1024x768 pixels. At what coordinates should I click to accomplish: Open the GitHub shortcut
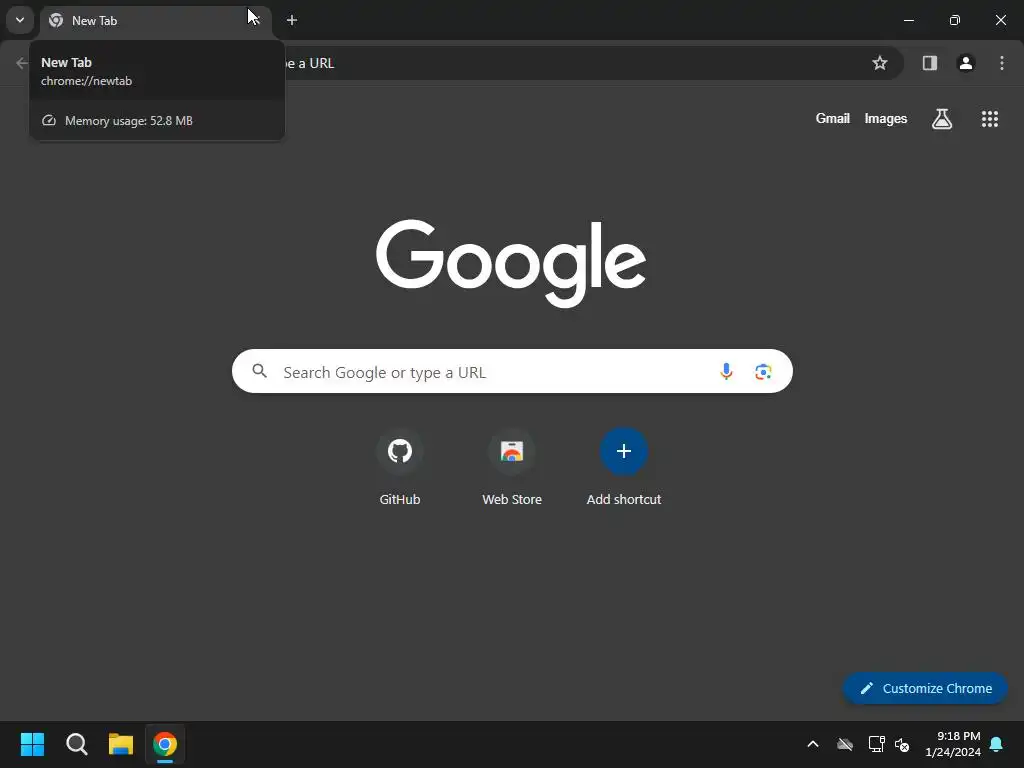[400, 468]
